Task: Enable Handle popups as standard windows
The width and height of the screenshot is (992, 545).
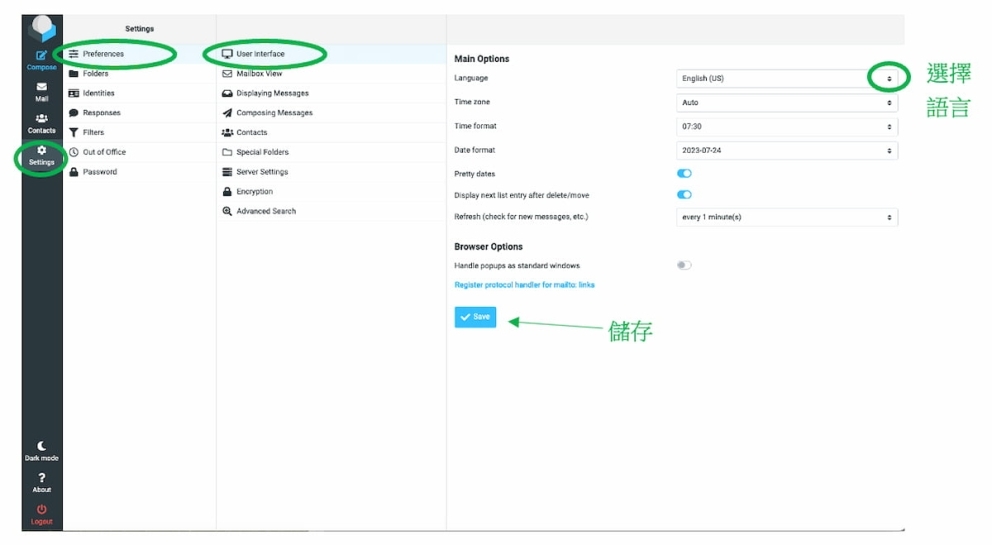Action: point(684,266)
